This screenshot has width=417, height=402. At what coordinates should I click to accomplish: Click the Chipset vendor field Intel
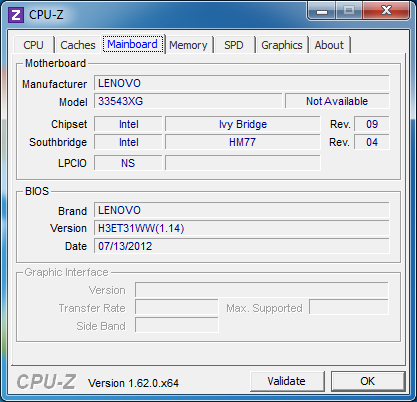pyautogui.click(x=128, y=124)
